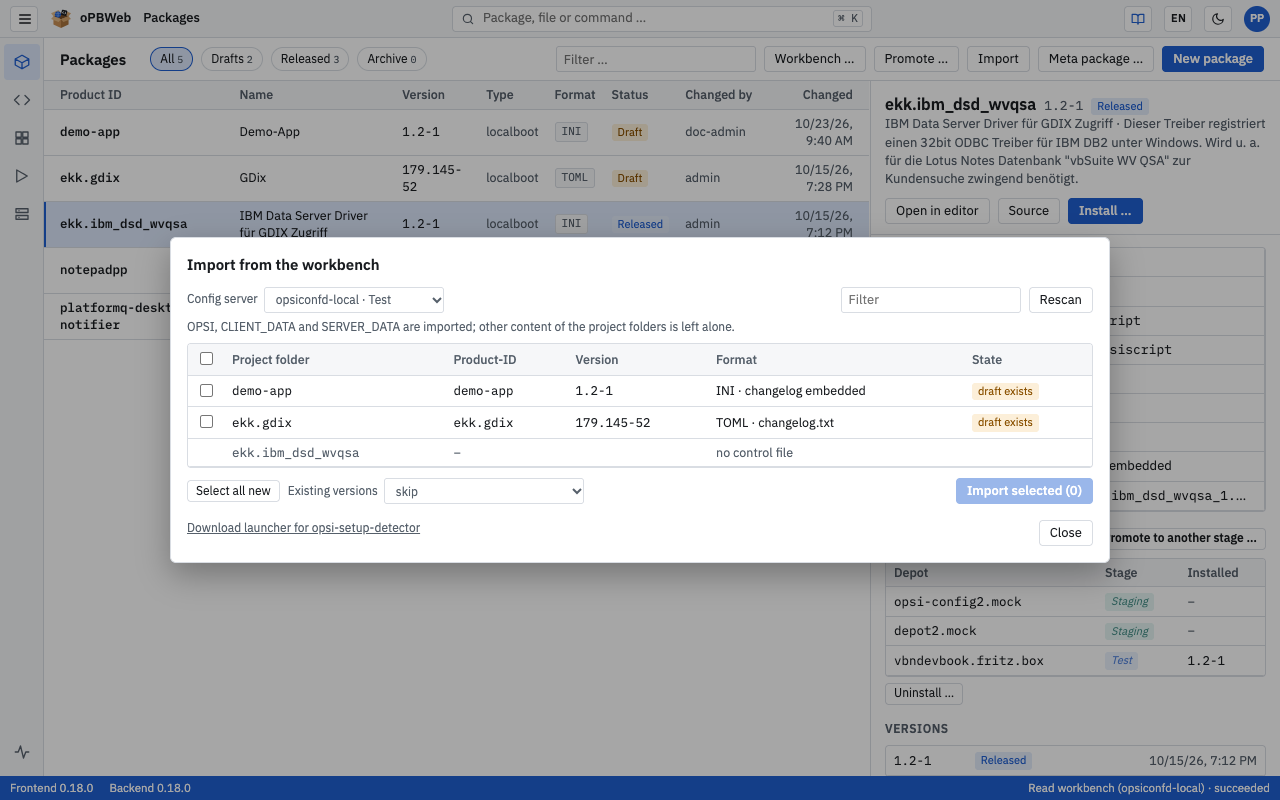Open the activity pulse icon in sidebar
Viewport: 1280px width, 800px height.
(22, 752)
